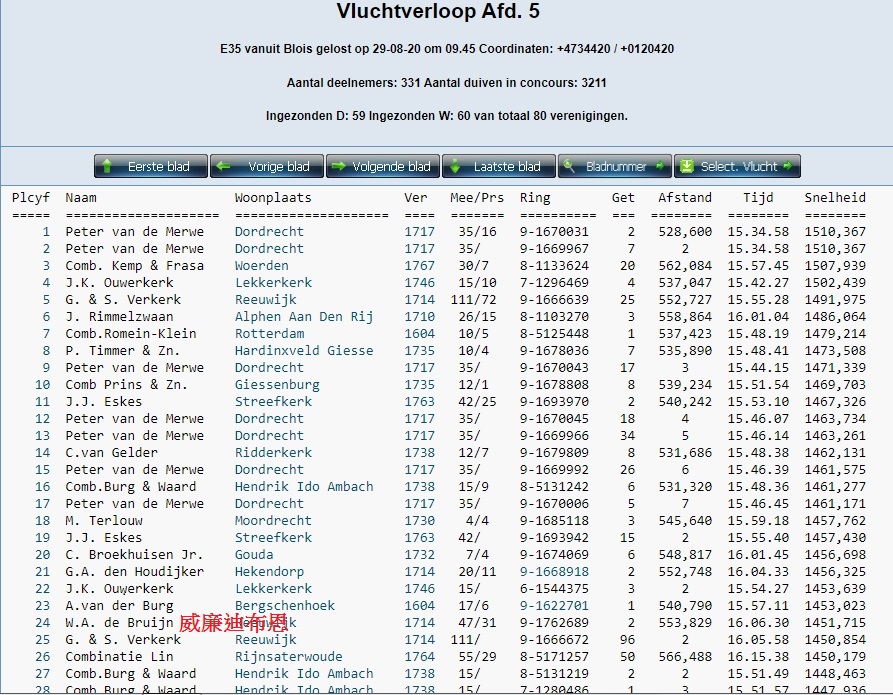Select name Comb.Romein-Klein
Screen dimensions: 893x695
[130, 334]
